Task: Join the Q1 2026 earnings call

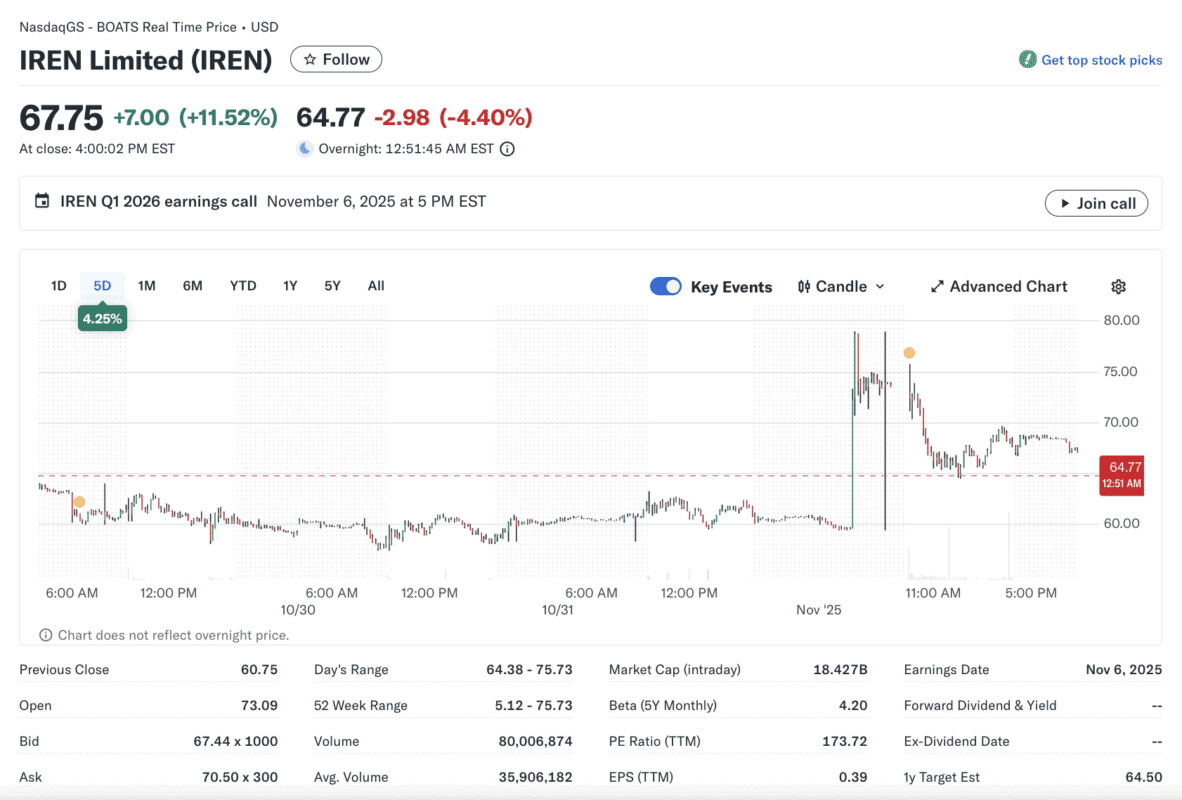Action: 1096,203
